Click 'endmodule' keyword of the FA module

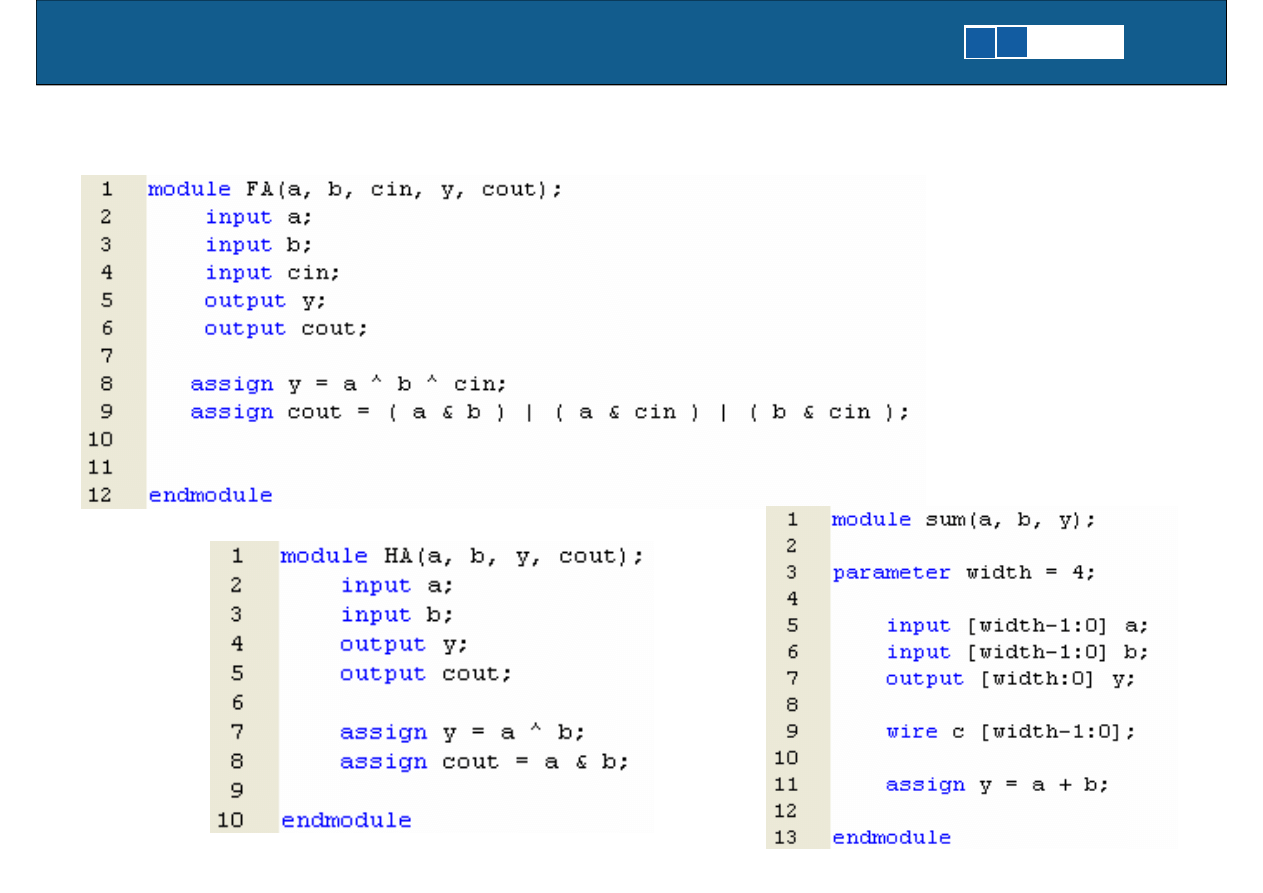(210, 495)
